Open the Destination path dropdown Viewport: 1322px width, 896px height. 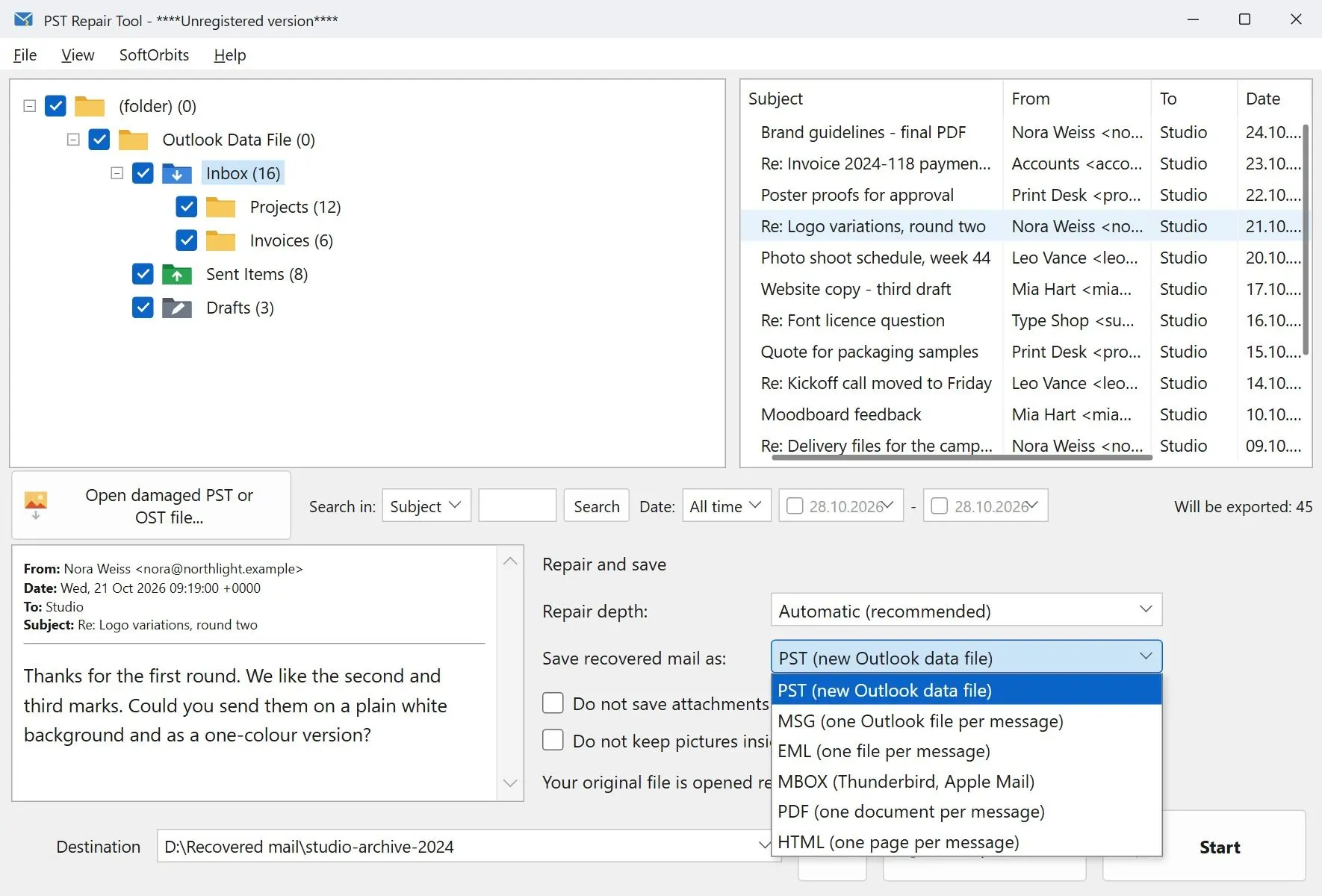763,845
